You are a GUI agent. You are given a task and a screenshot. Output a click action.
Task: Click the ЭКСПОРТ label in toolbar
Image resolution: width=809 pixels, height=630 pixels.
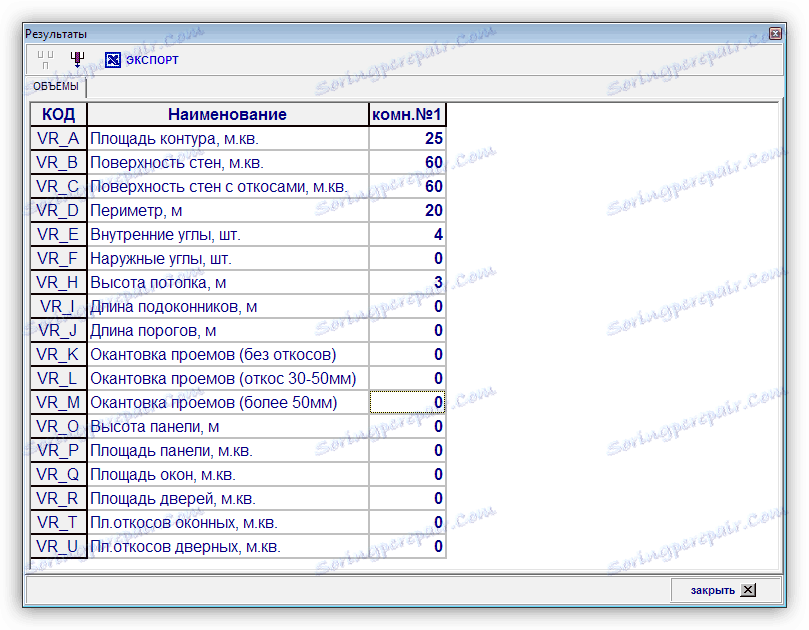[x=152, y=60]
